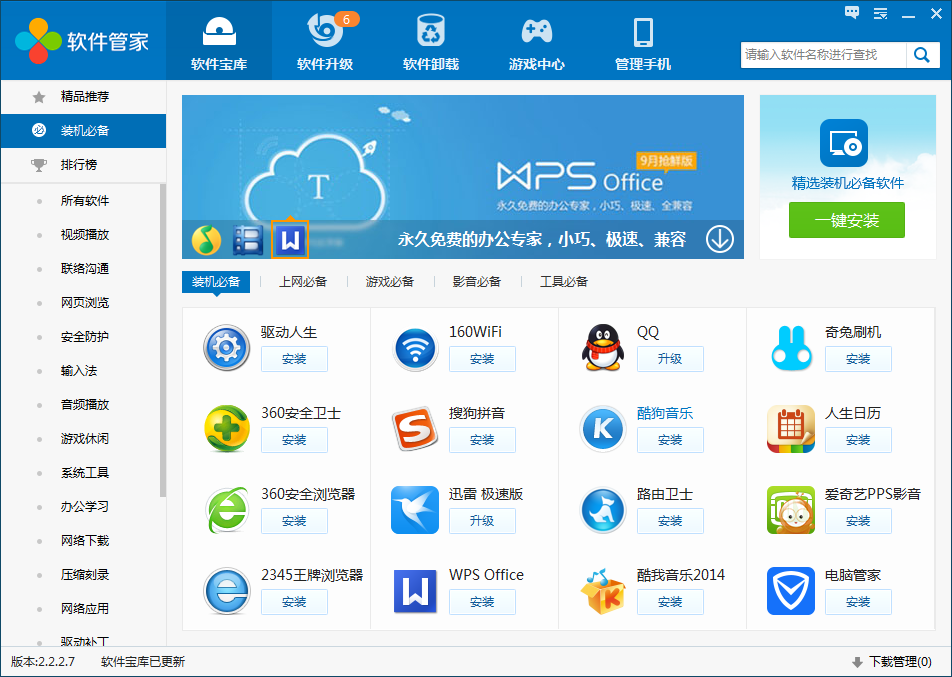Click the 人生日历 calendar icon

tap(791, 429)
